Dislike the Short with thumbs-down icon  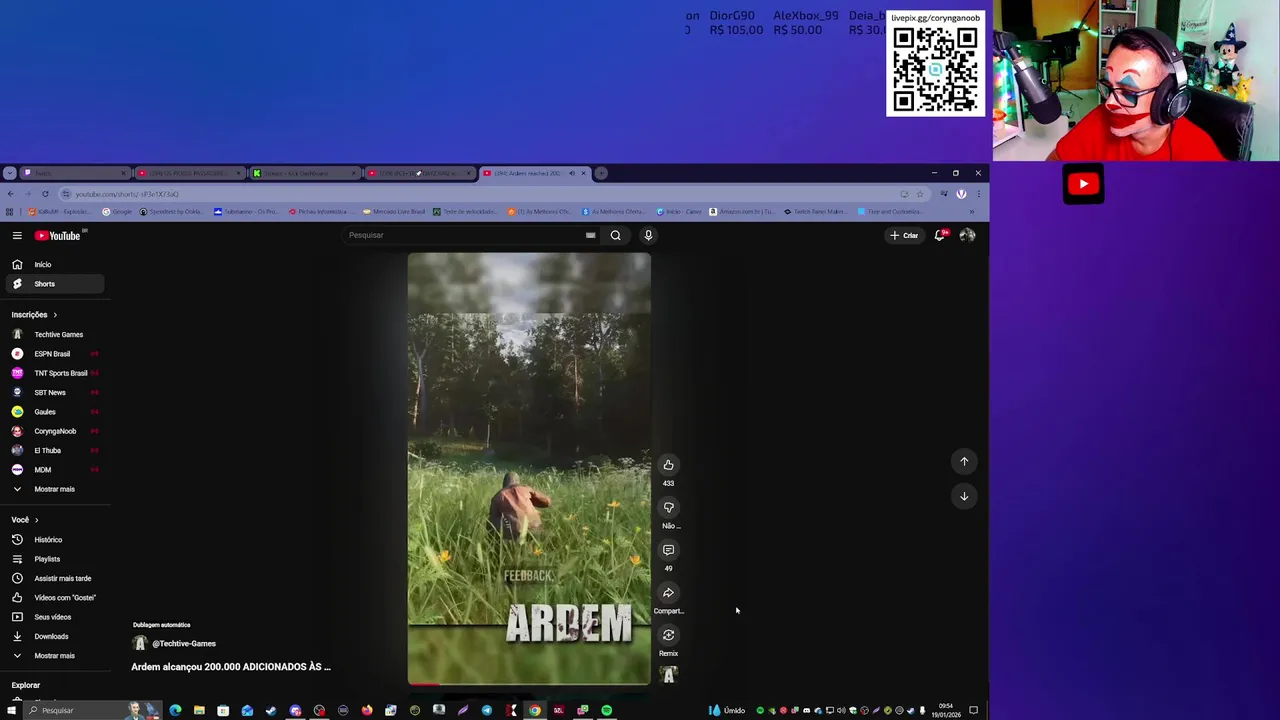(x=668, y=507)
